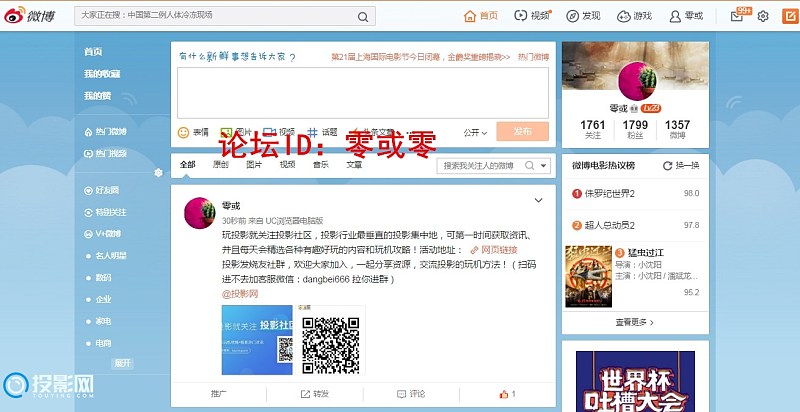Open 名人明星 group in sidebar
This screenshot has height=412, width=800.
click(111, 255)
